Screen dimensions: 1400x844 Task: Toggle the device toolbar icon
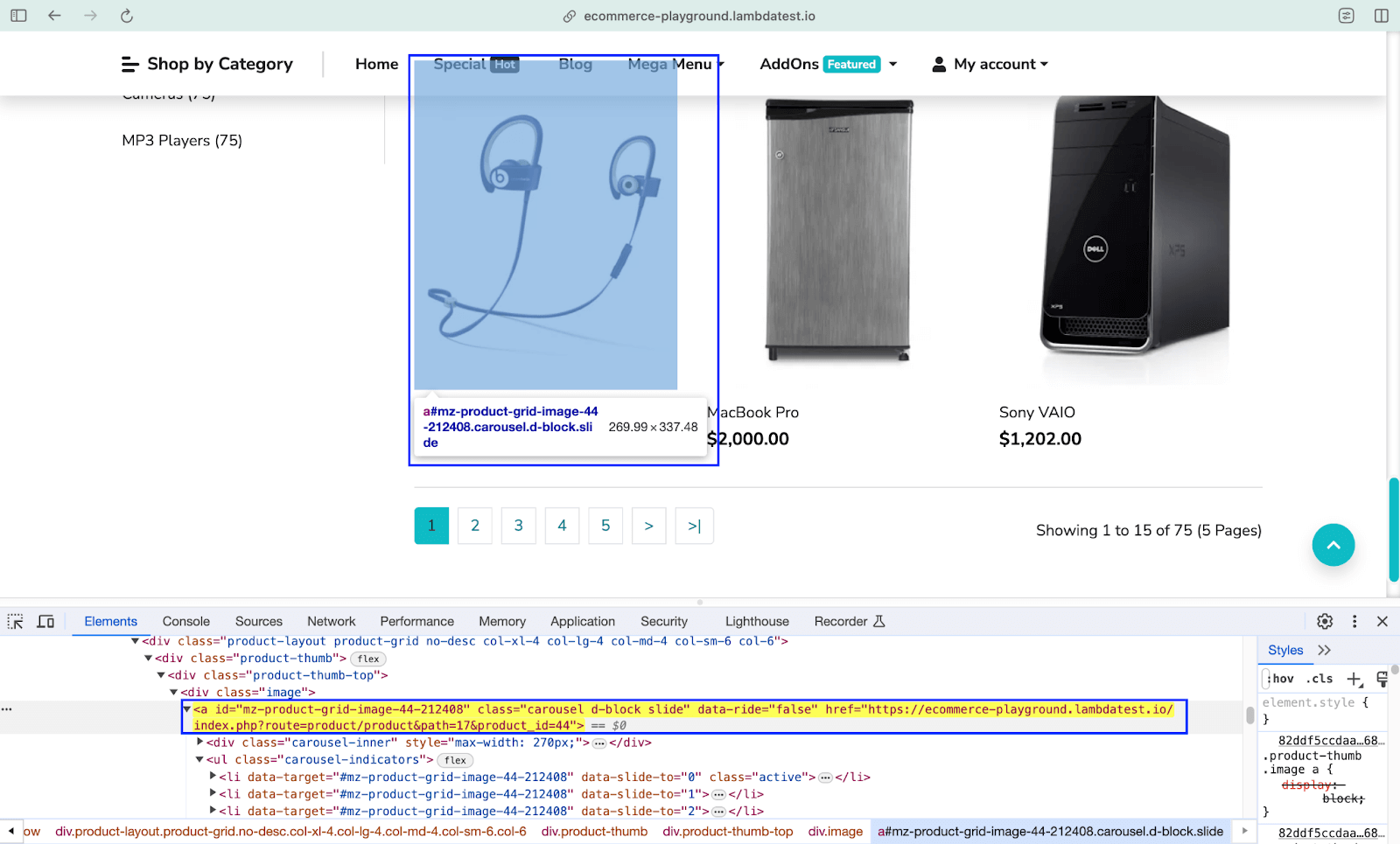click(45, 621)
